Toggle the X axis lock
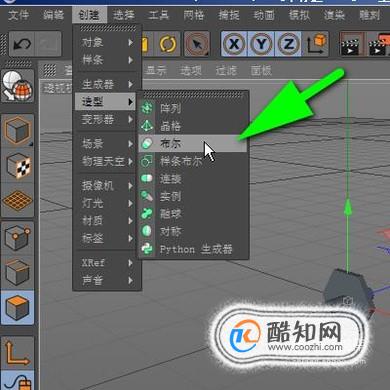 point(234,44)
